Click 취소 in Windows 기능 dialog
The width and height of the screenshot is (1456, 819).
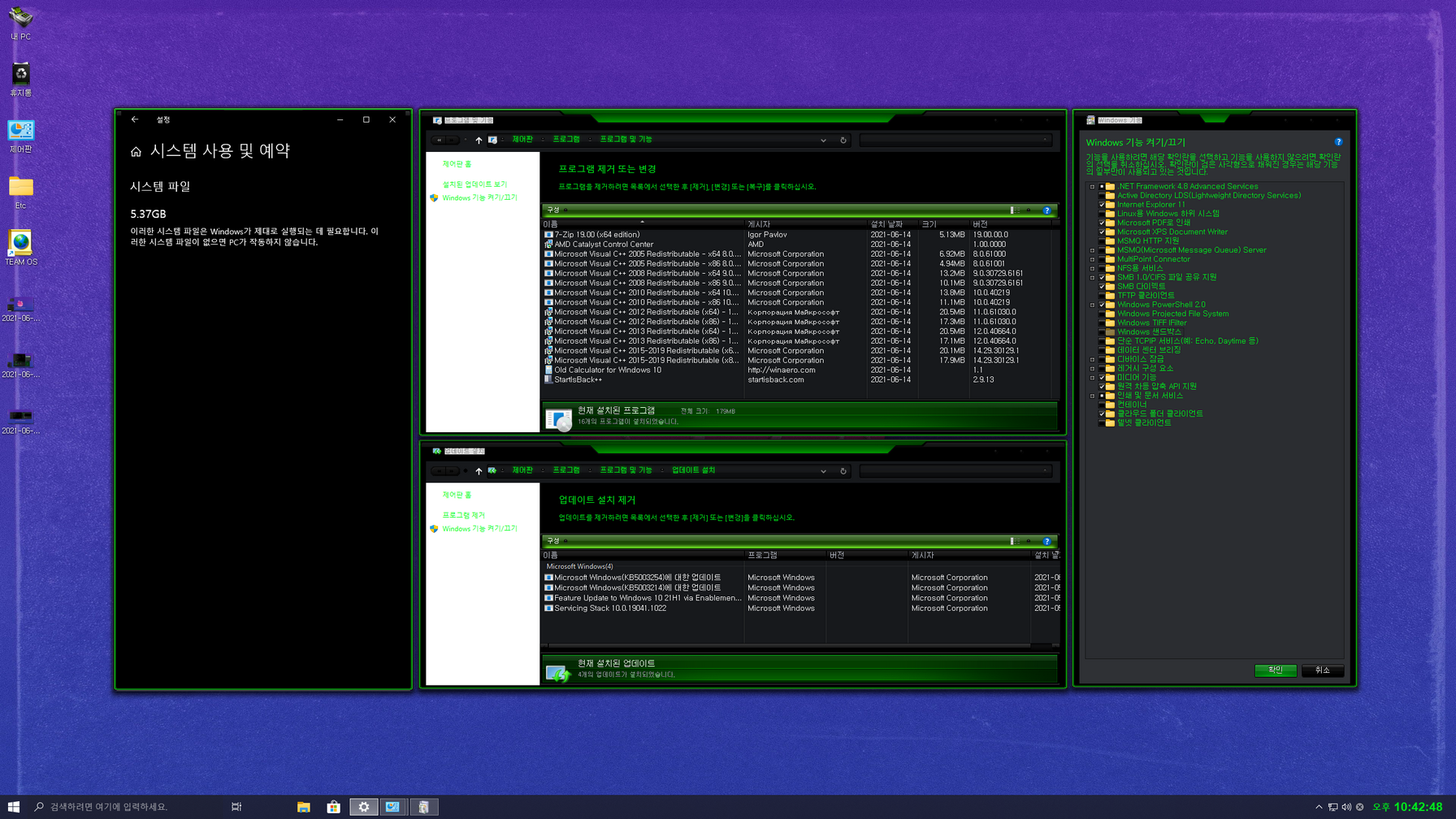coord(1323,670)
